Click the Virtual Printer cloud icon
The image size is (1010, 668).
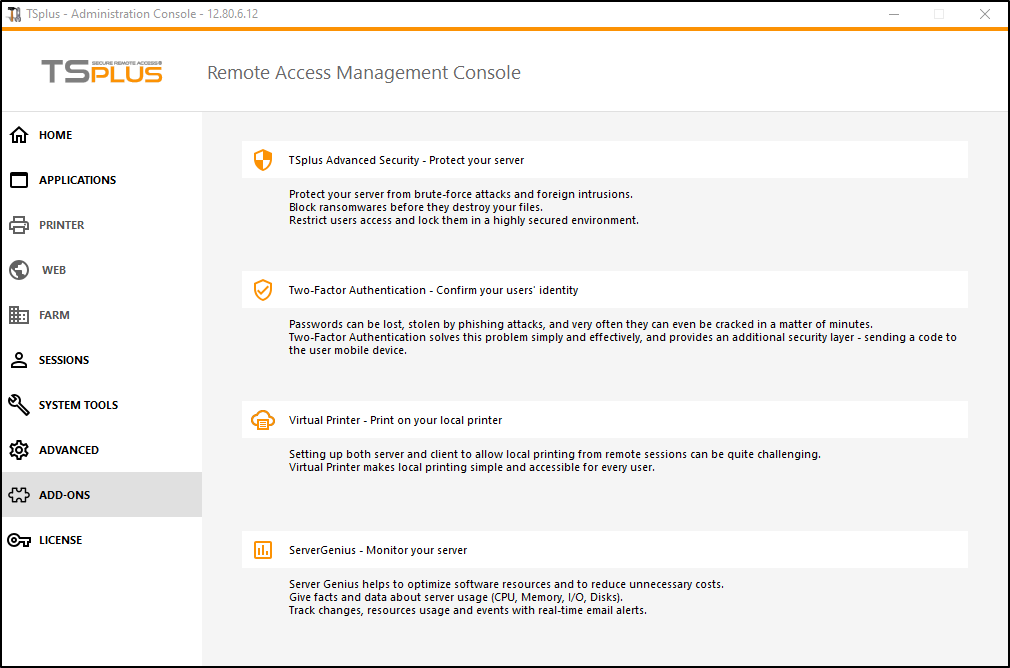[x=263, y=420]
